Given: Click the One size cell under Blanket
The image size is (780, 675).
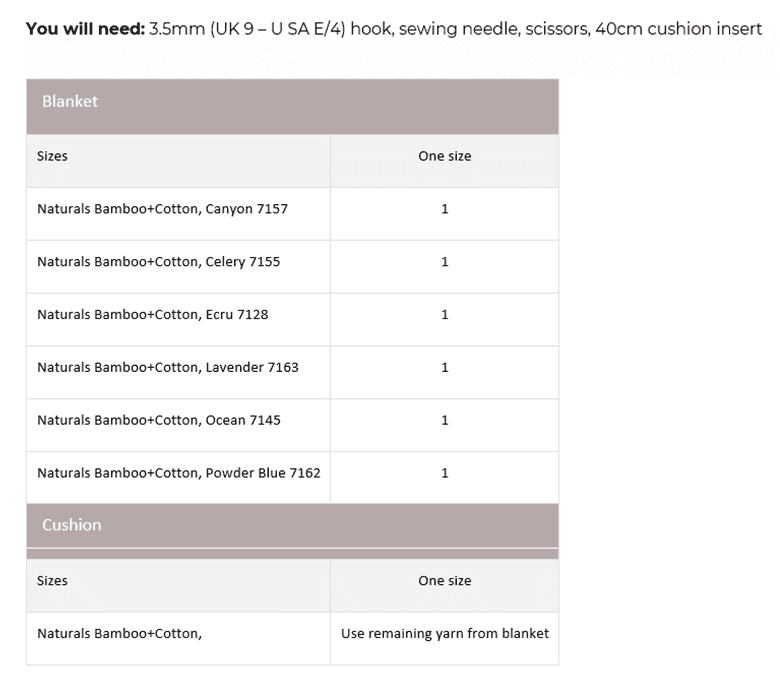Looking at the screenshot, I should [x=444, y=156].
